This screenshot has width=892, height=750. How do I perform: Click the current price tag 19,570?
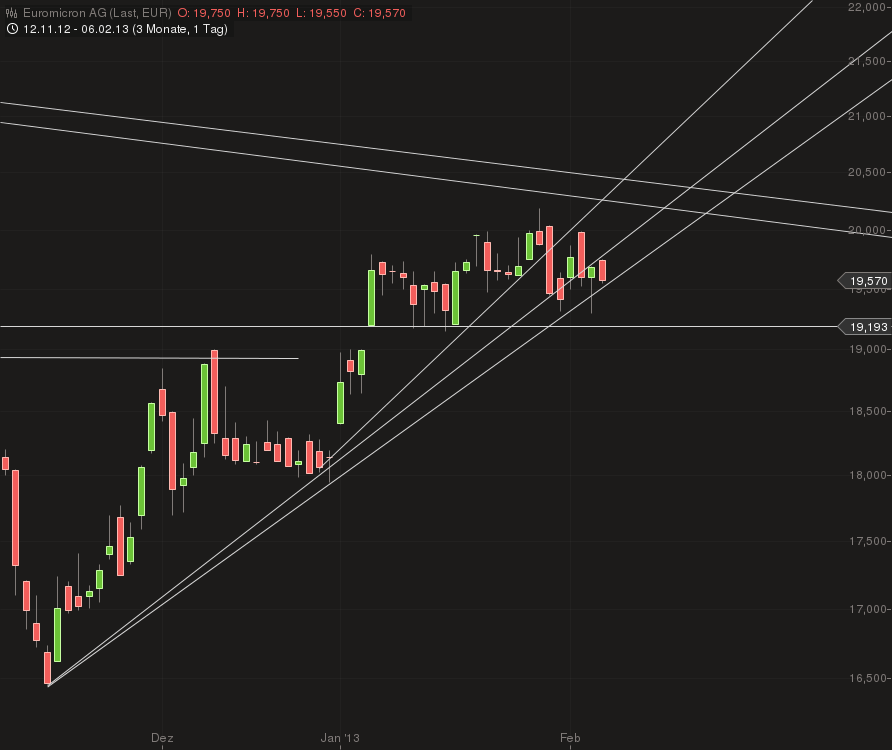(865, 281)
